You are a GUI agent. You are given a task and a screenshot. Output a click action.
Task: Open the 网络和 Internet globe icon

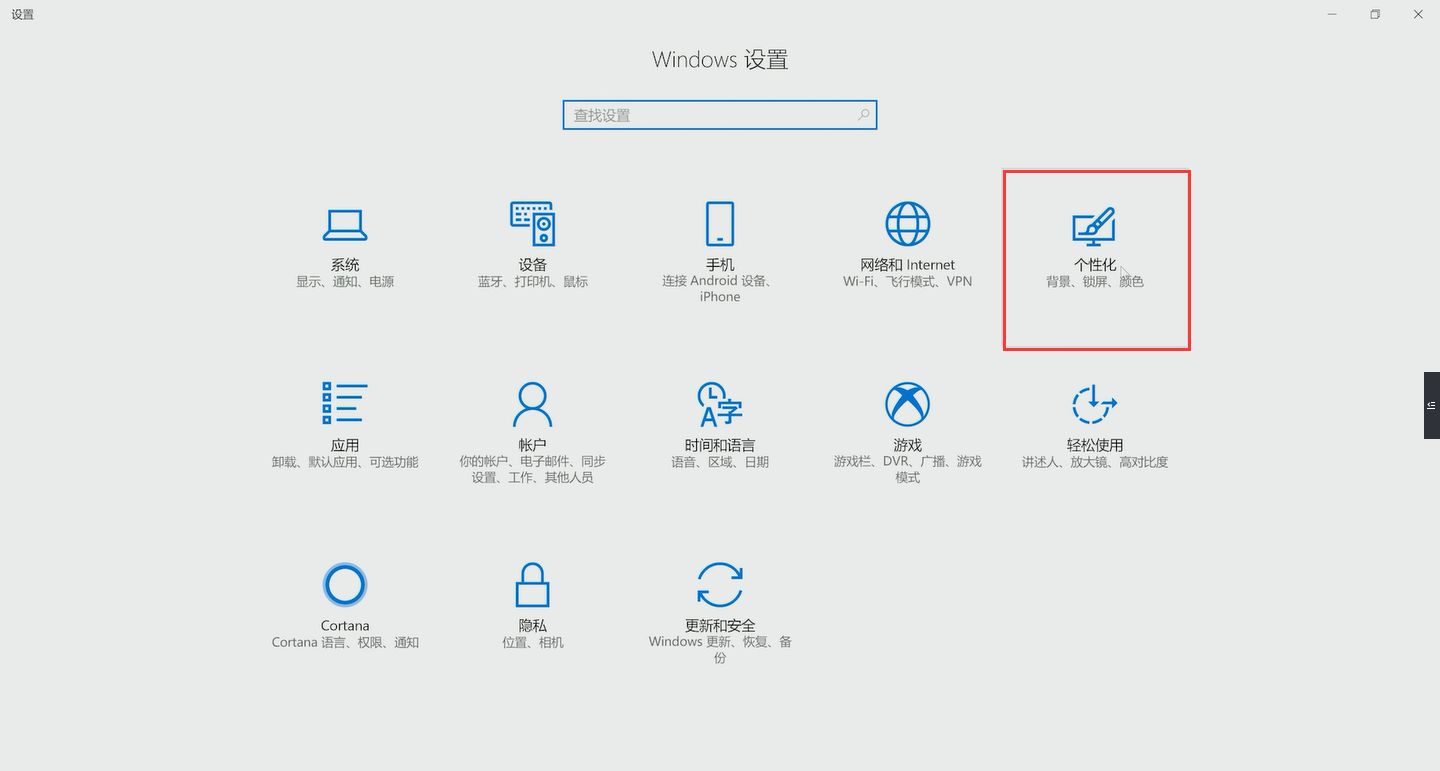point(907,224)
